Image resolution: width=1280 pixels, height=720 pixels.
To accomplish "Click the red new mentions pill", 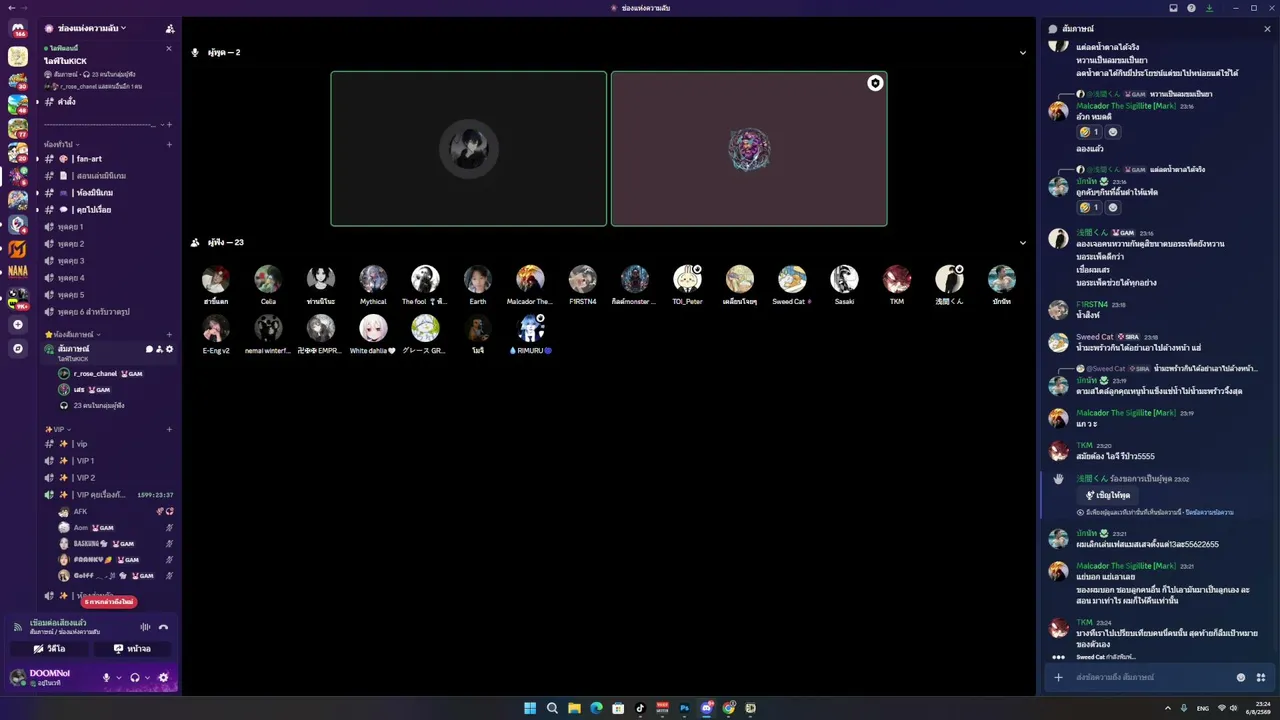I will (x=108, y=602).
